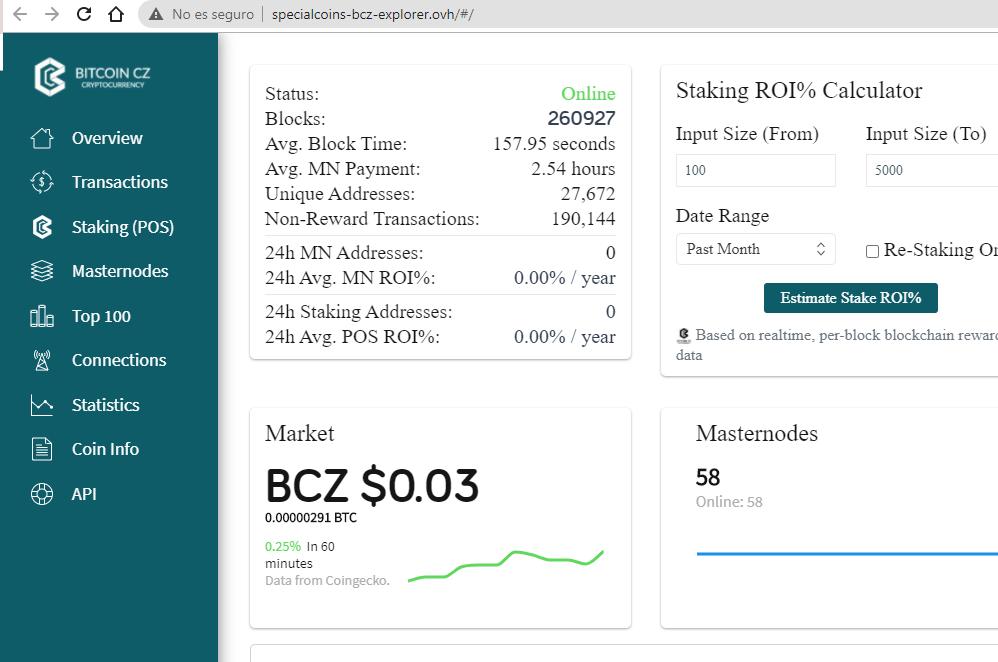Click the Statistics line chart icon
This screenshot has width=998, height=662.
42,405
